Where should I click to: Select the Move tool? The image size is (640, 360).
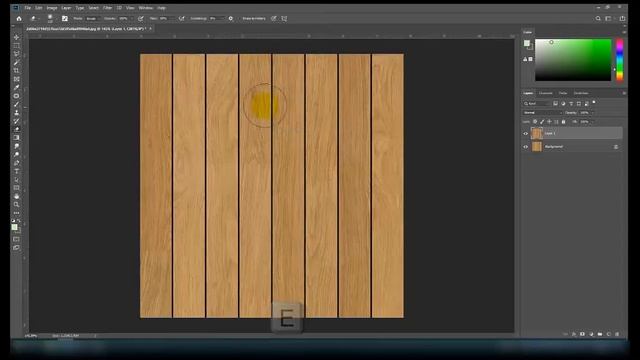[x=16, y=37]
